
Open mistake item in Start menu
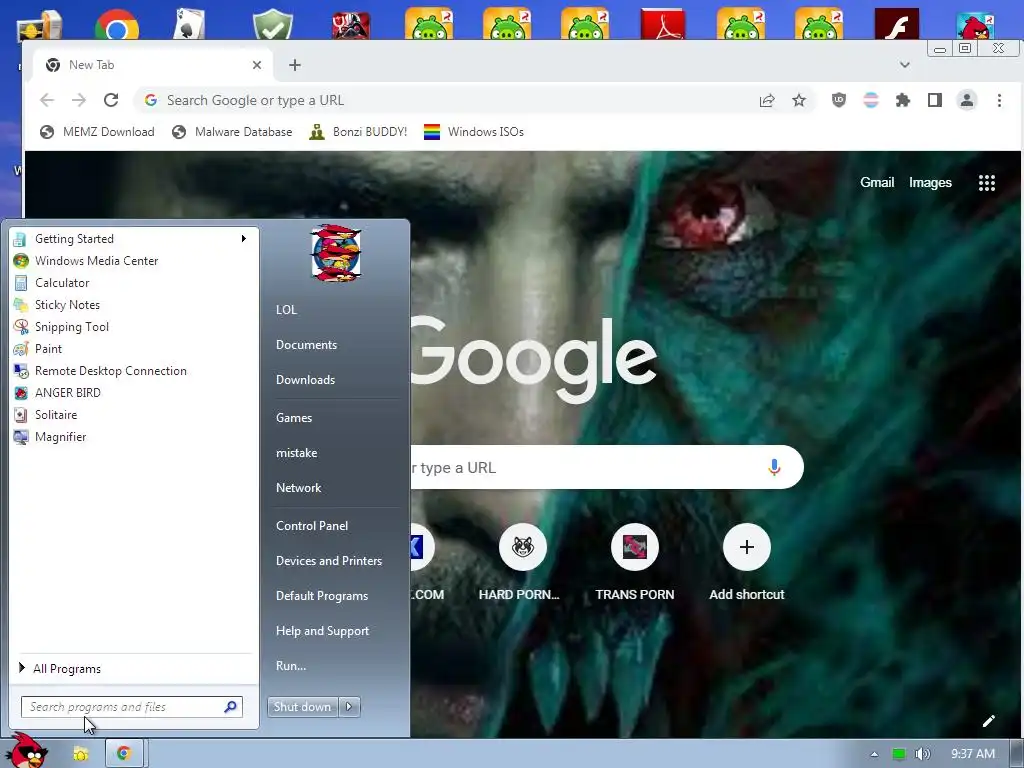[x=296, y=453]
